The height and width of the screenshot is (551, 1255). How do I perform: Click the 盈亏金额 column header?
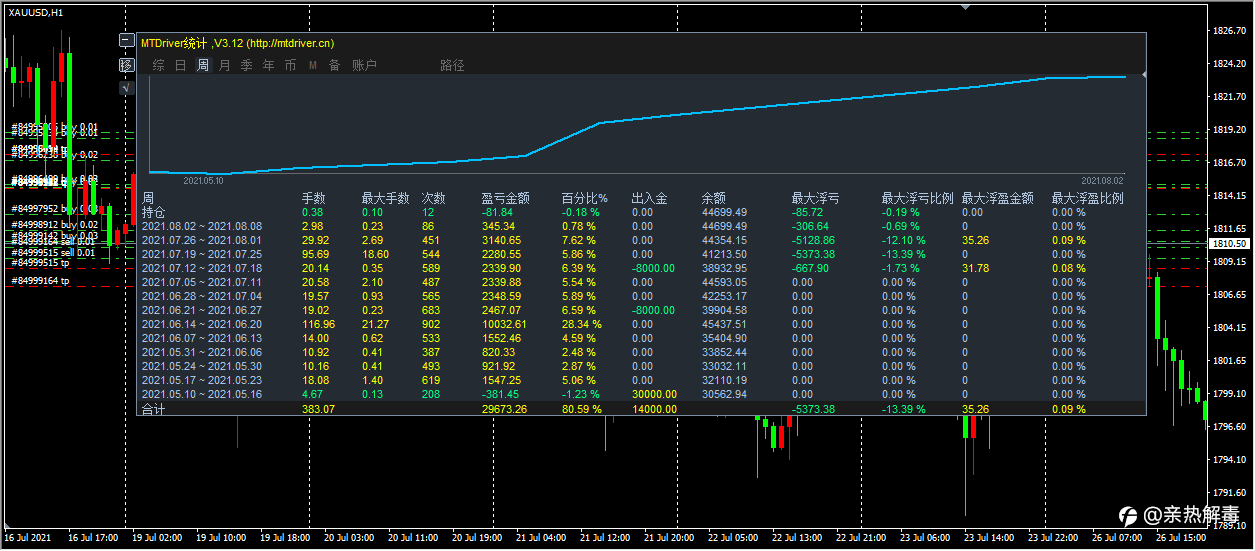coord(505,199)
